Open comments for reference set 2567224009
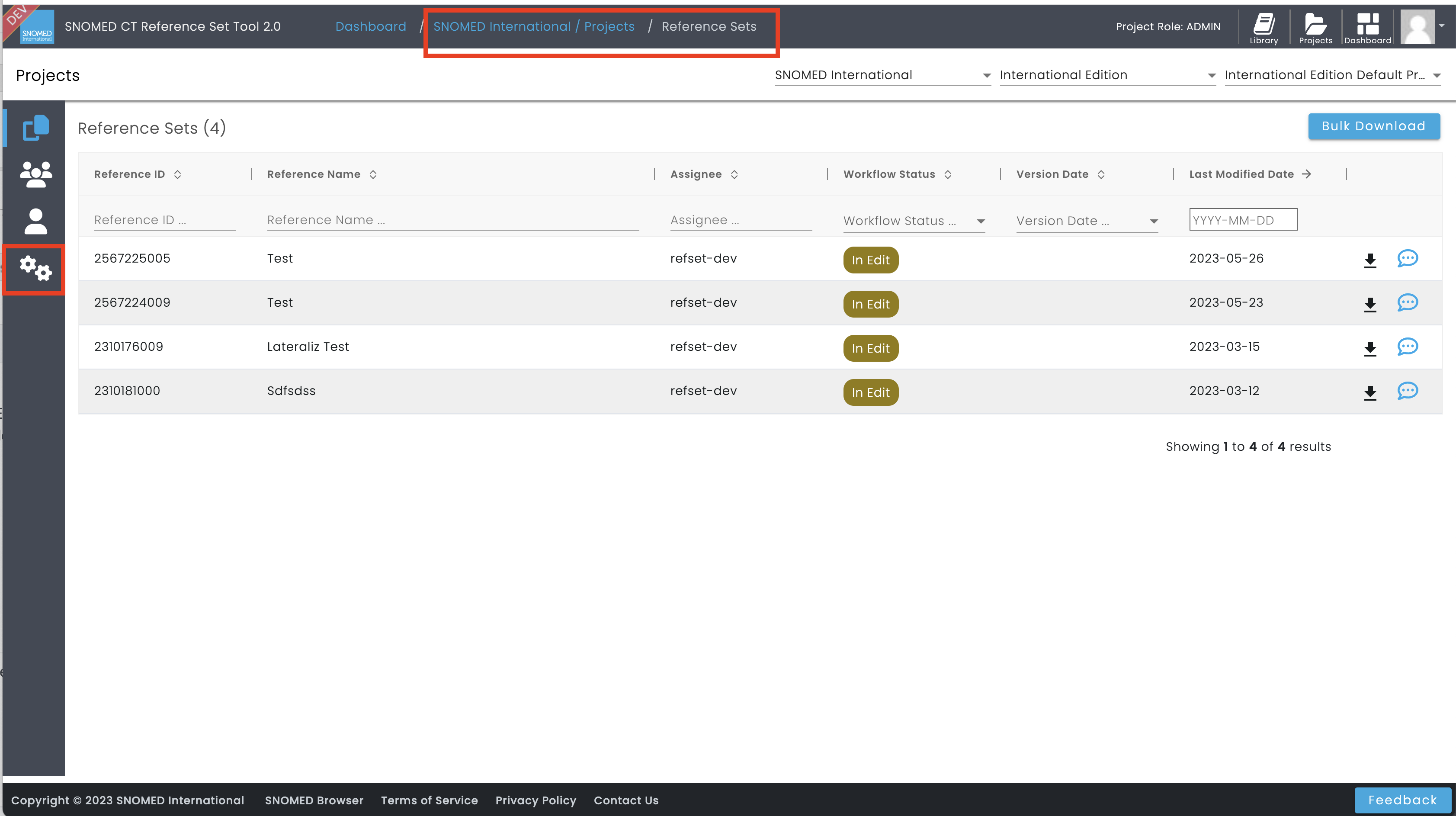Screen dimensions: 1456x816 tap(1408, 302)
